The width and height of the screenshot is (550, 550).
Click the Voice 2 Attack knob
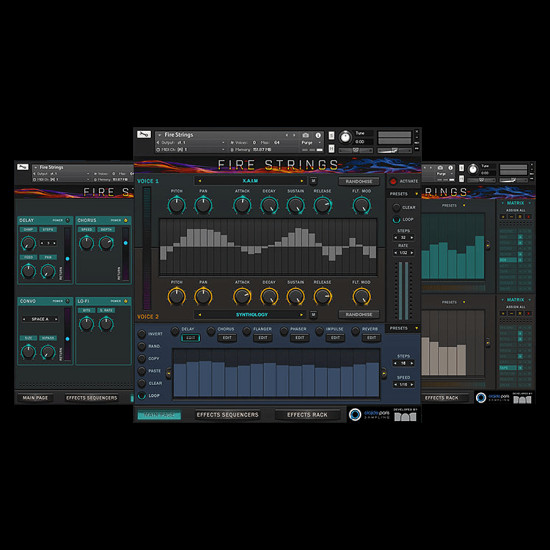coord(242,296)
